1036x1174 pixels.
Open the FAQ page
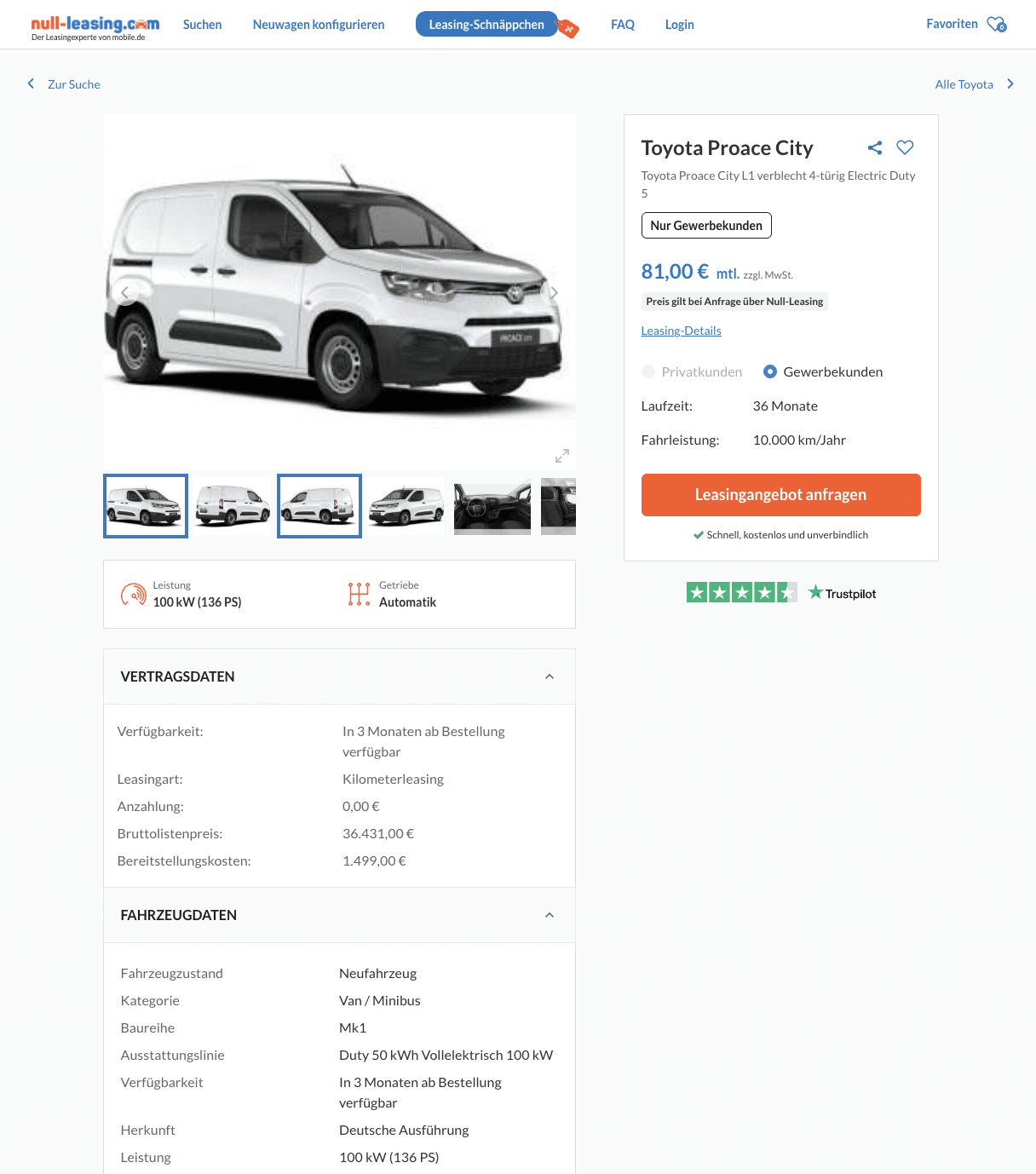tap(623, 25)
